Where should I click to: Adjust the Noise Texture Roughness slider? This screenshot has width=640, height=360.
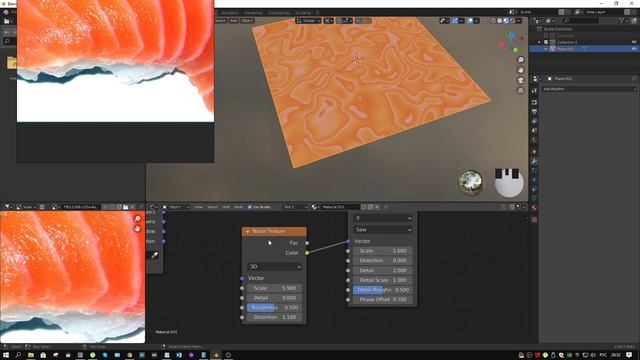click(x=274, y=308)
